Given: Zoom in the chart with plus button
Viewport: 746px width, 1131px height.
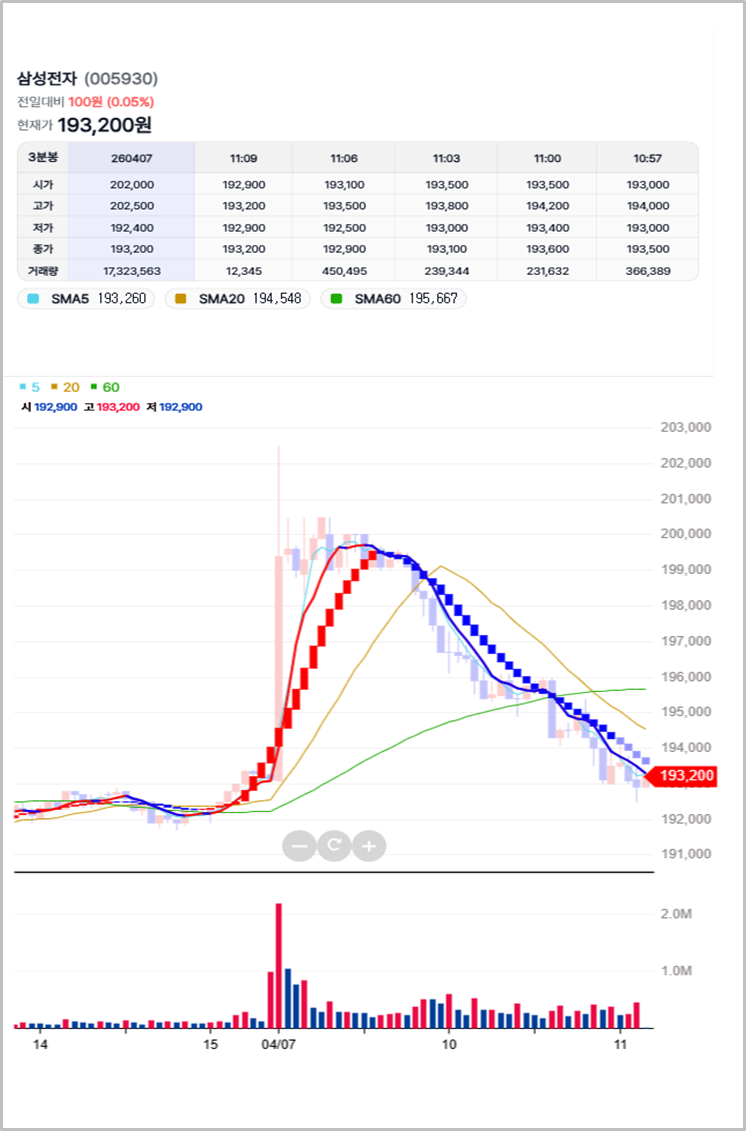Looking at the screenshot, I should [369, 845].
